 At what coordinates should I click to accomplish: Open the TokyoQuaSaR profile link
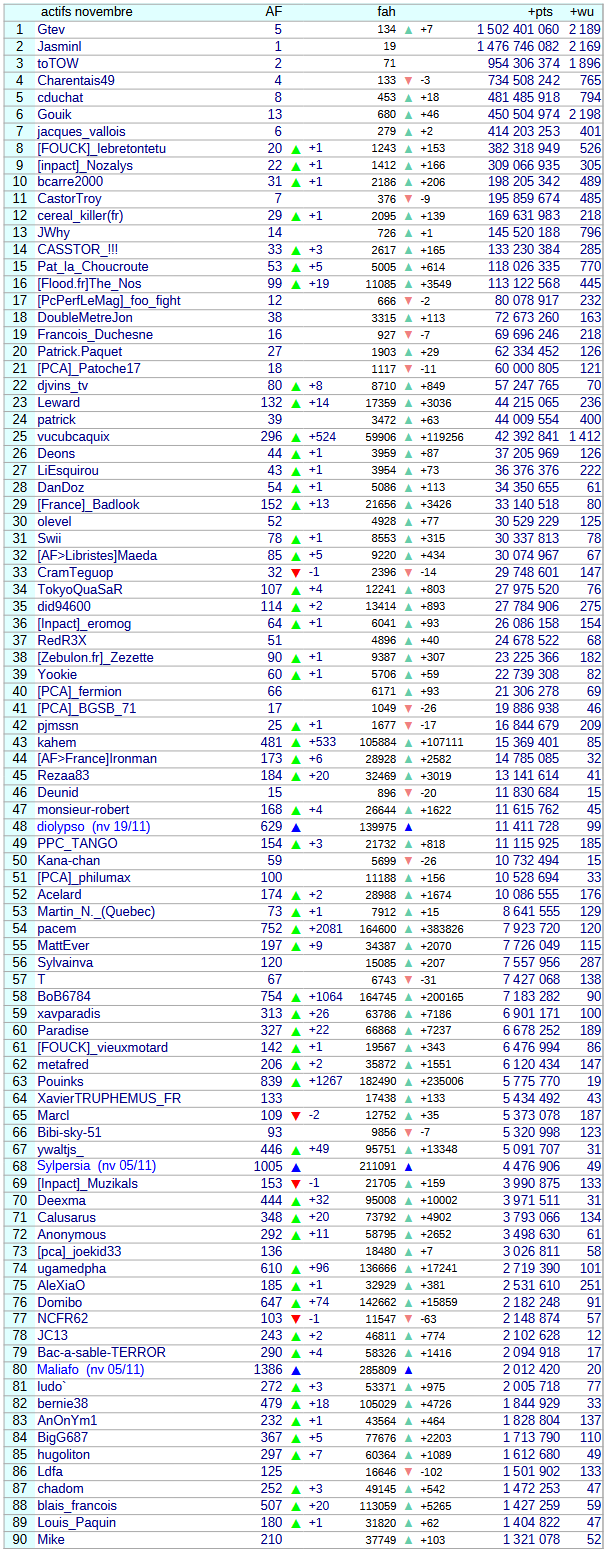pos(80,590)
